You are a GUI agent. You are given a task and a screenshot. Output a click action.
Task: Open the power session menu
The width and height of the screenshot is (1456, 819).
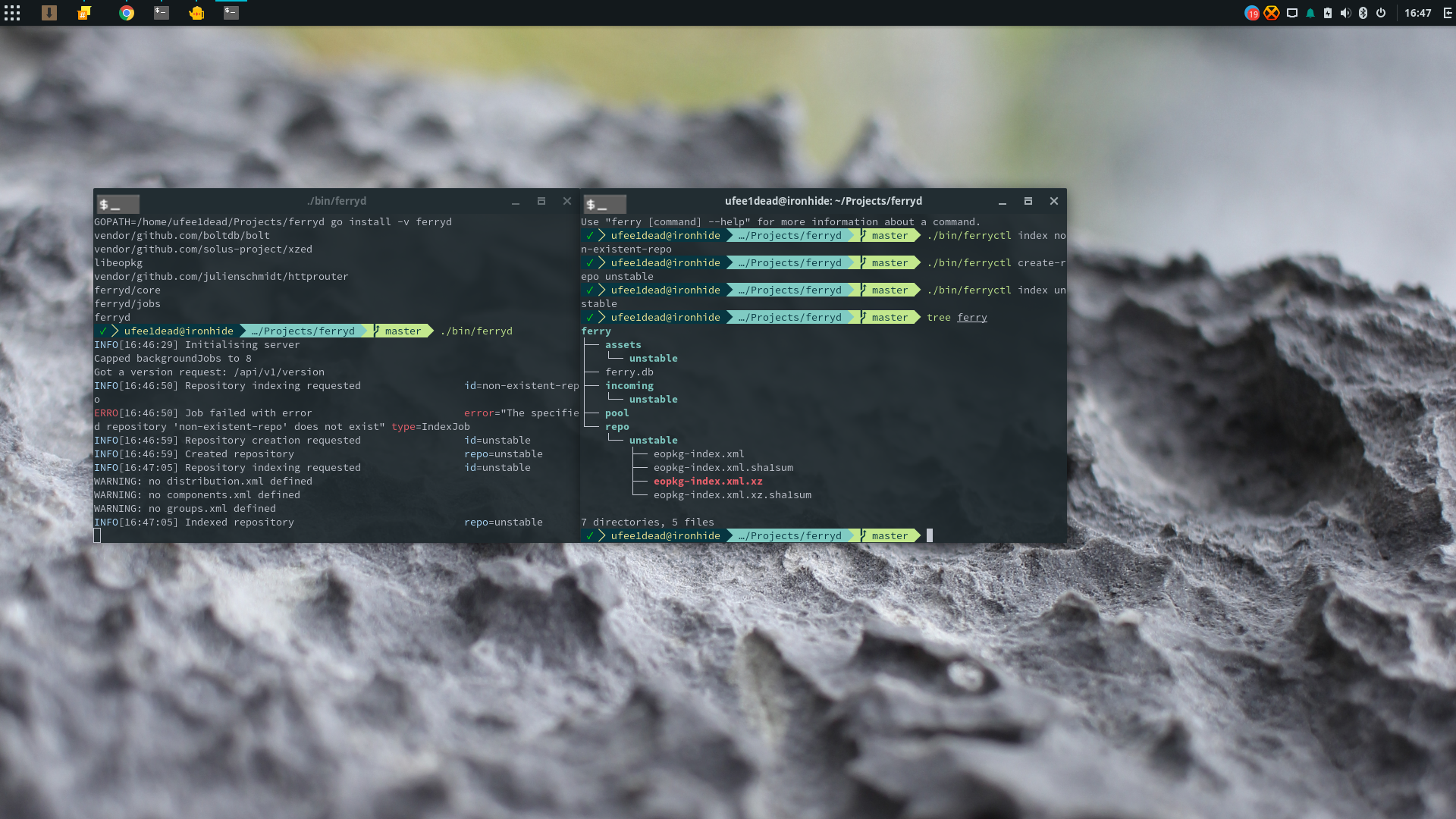pyautogui.click(x=1381, y=13)
